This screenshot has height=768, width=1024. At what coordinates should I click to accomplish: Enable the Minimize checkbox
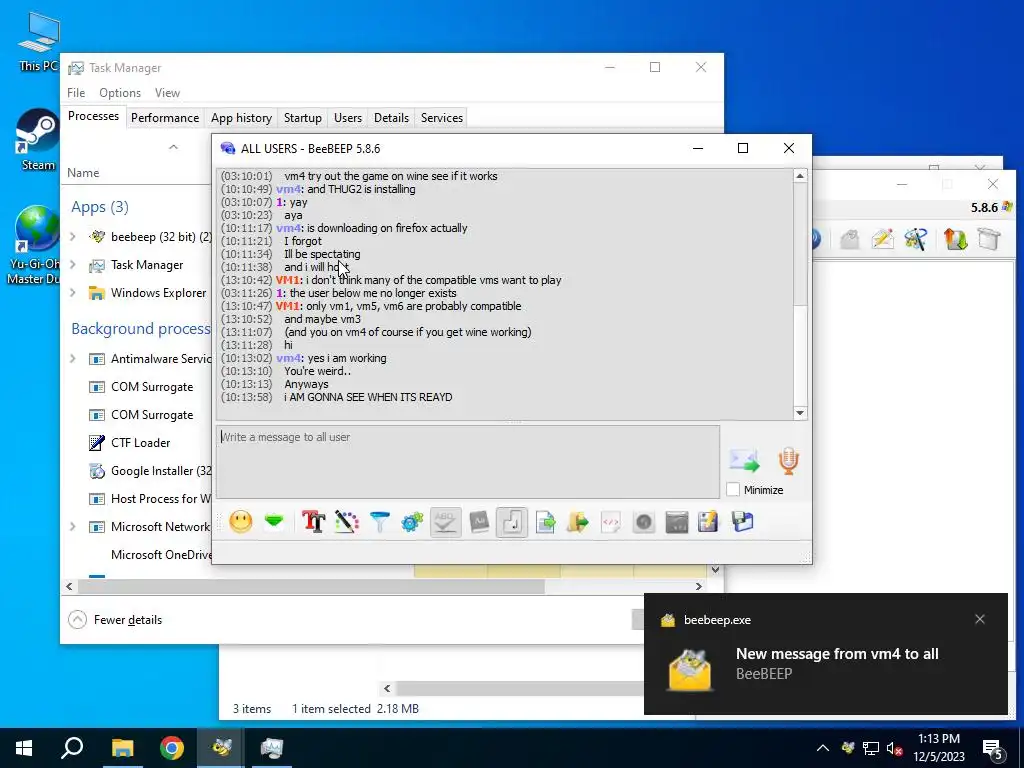tap(733, 490)
